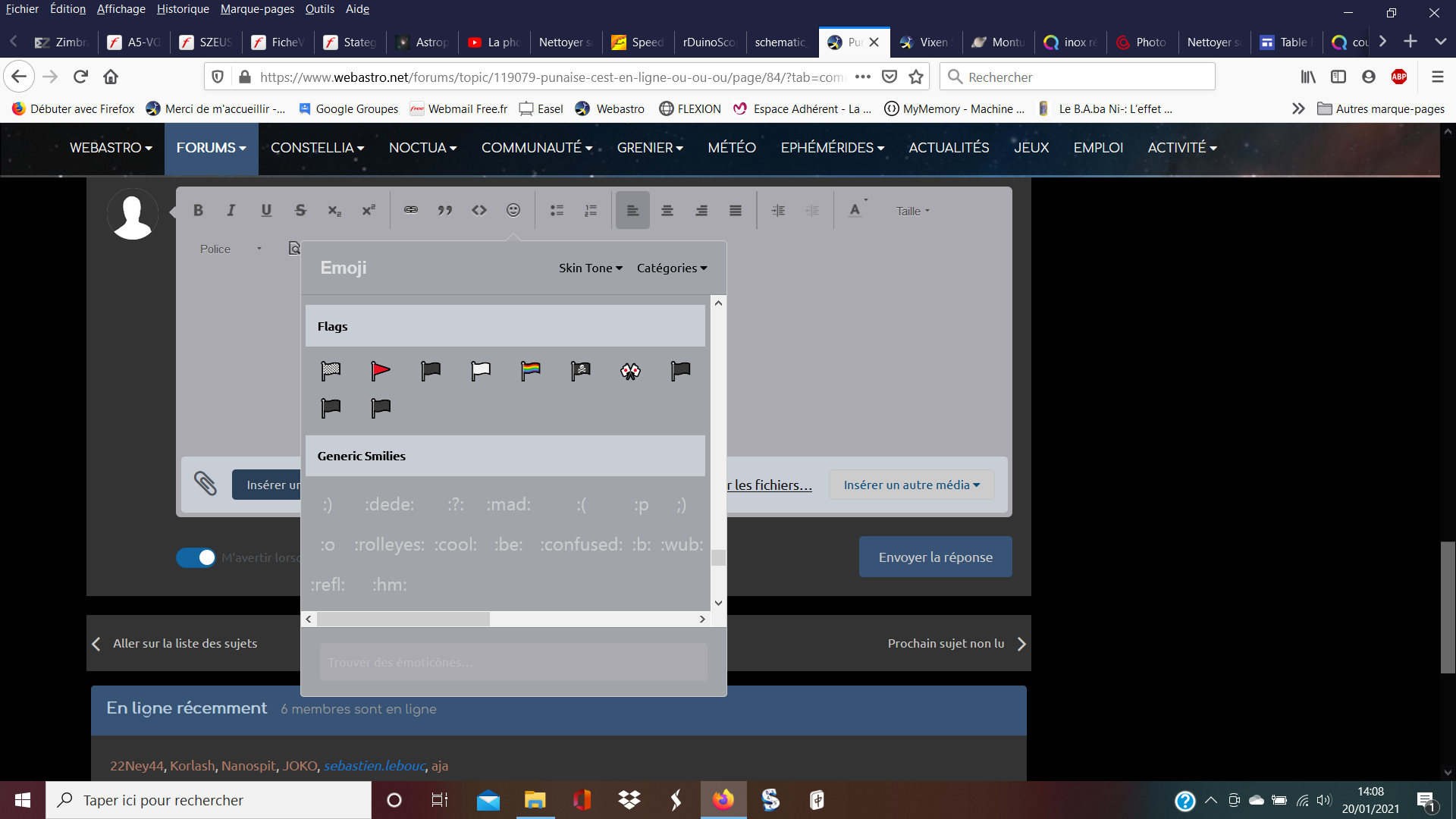This screenshot has width=1456, height=819.
Task: Center-align the text
Action: point(667,211)
